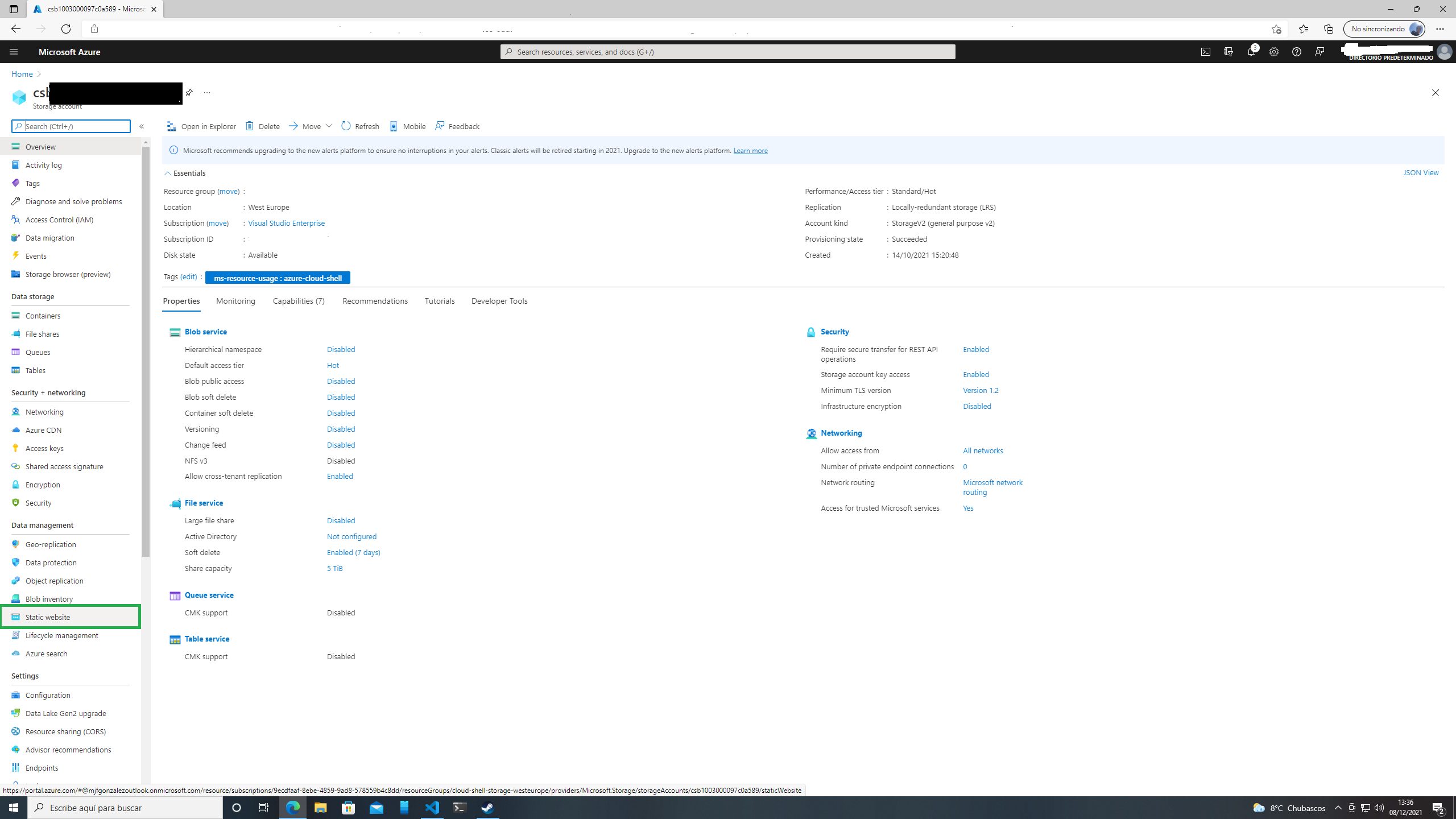Open Data migration menu item
The width and height of the screenshot is (1456, 819).
coord(71,238)
